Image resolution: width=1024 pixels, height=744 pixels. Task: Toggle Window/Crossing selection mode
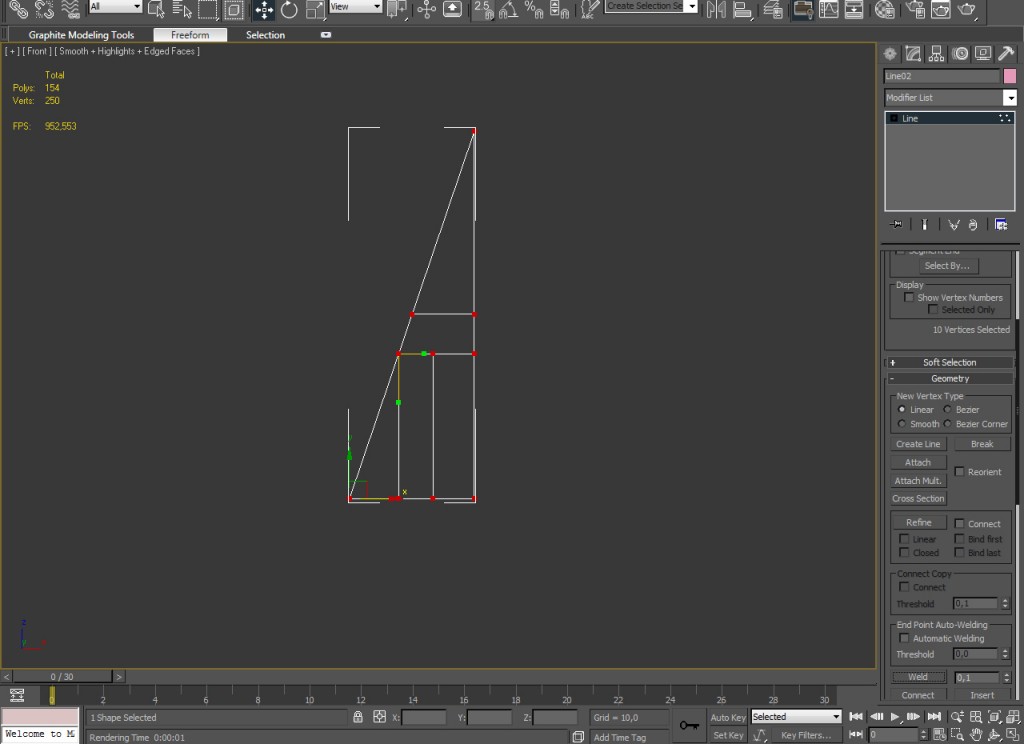[233, 9]
